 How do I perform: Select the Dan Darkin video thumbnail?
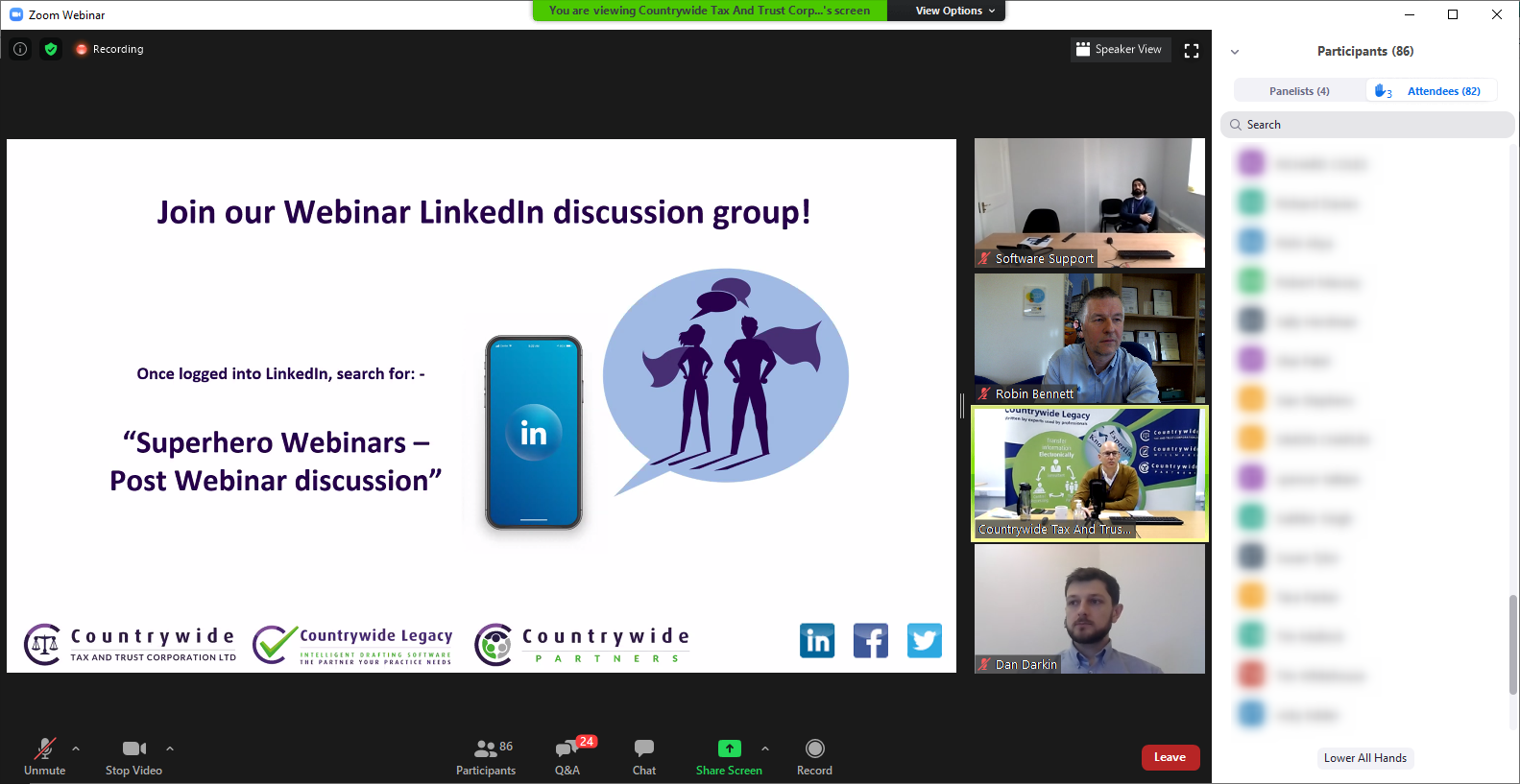coord(1090,609)
